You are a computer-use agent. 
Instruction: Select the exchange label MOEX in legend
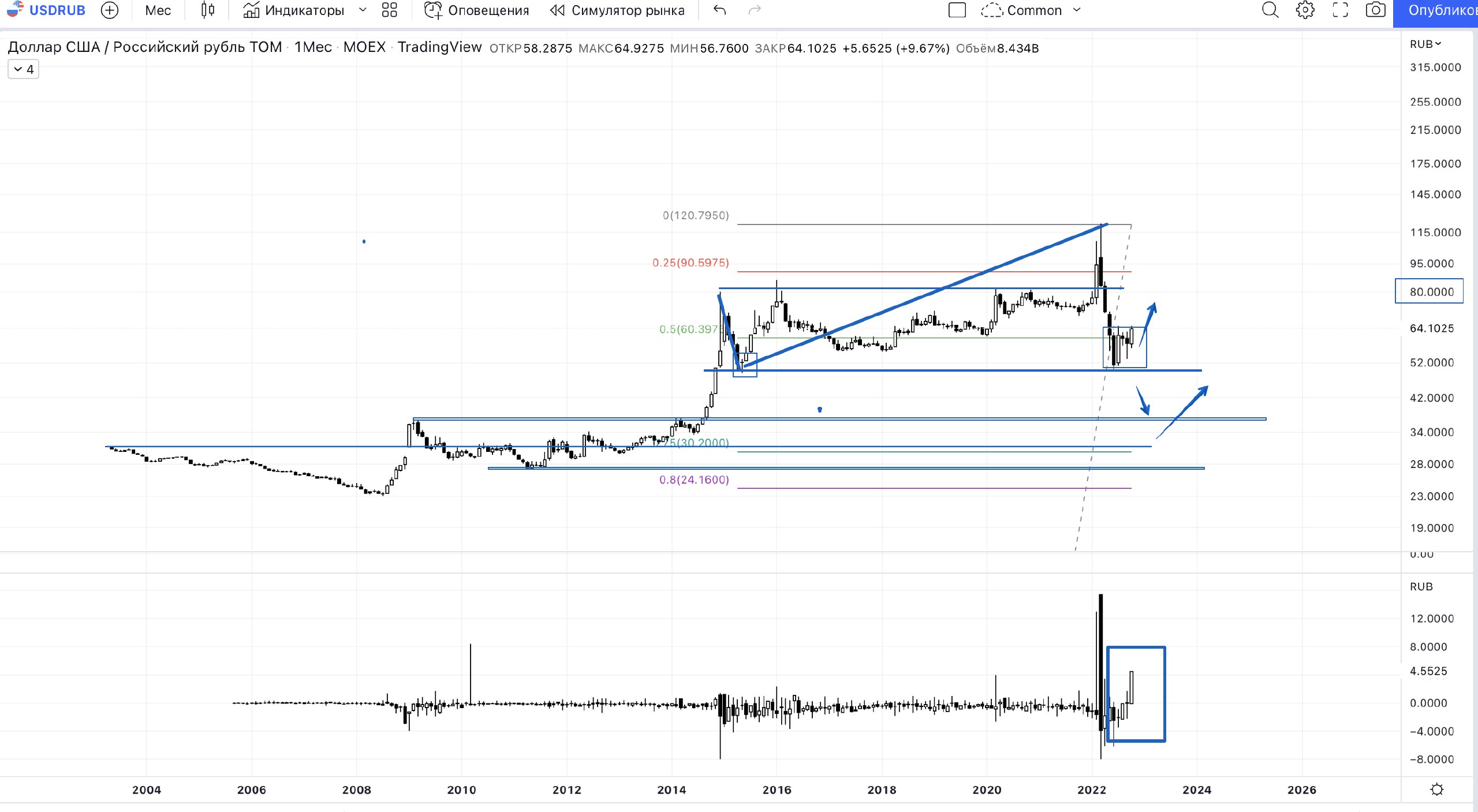click(x=364, y=47)
